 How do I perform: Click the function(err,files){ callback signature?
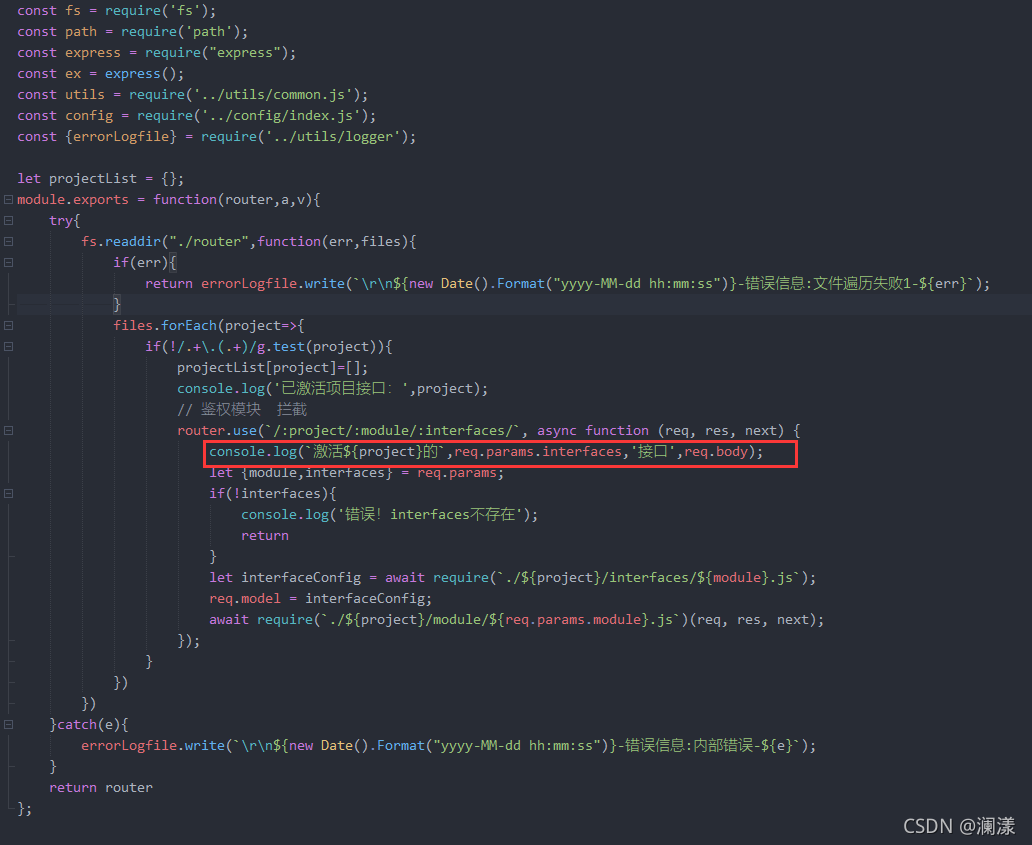336,242
